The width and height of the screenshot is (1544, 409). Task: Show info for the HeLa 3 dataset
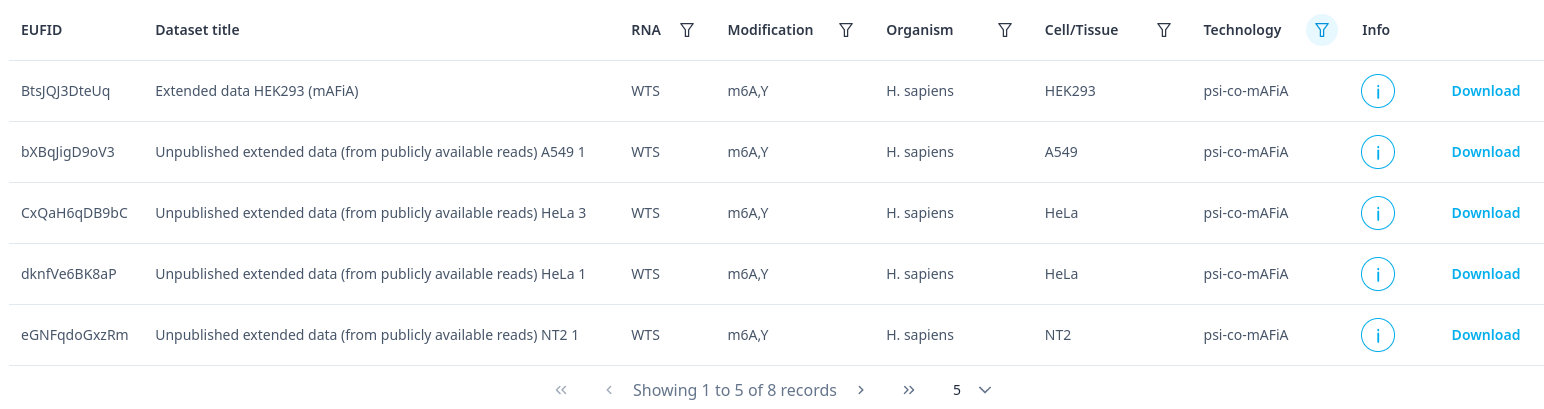tap(1377, 214)
